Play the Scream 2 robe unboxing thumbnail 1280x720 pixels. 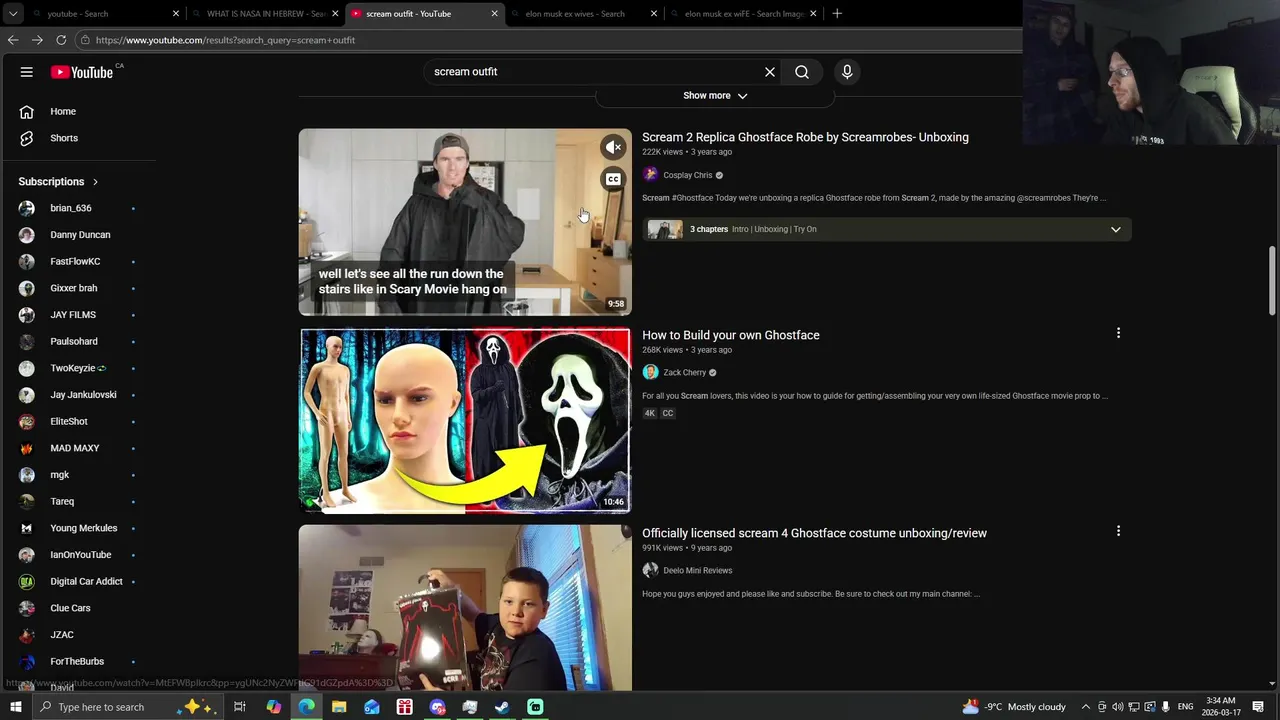(x=465, y=222)
